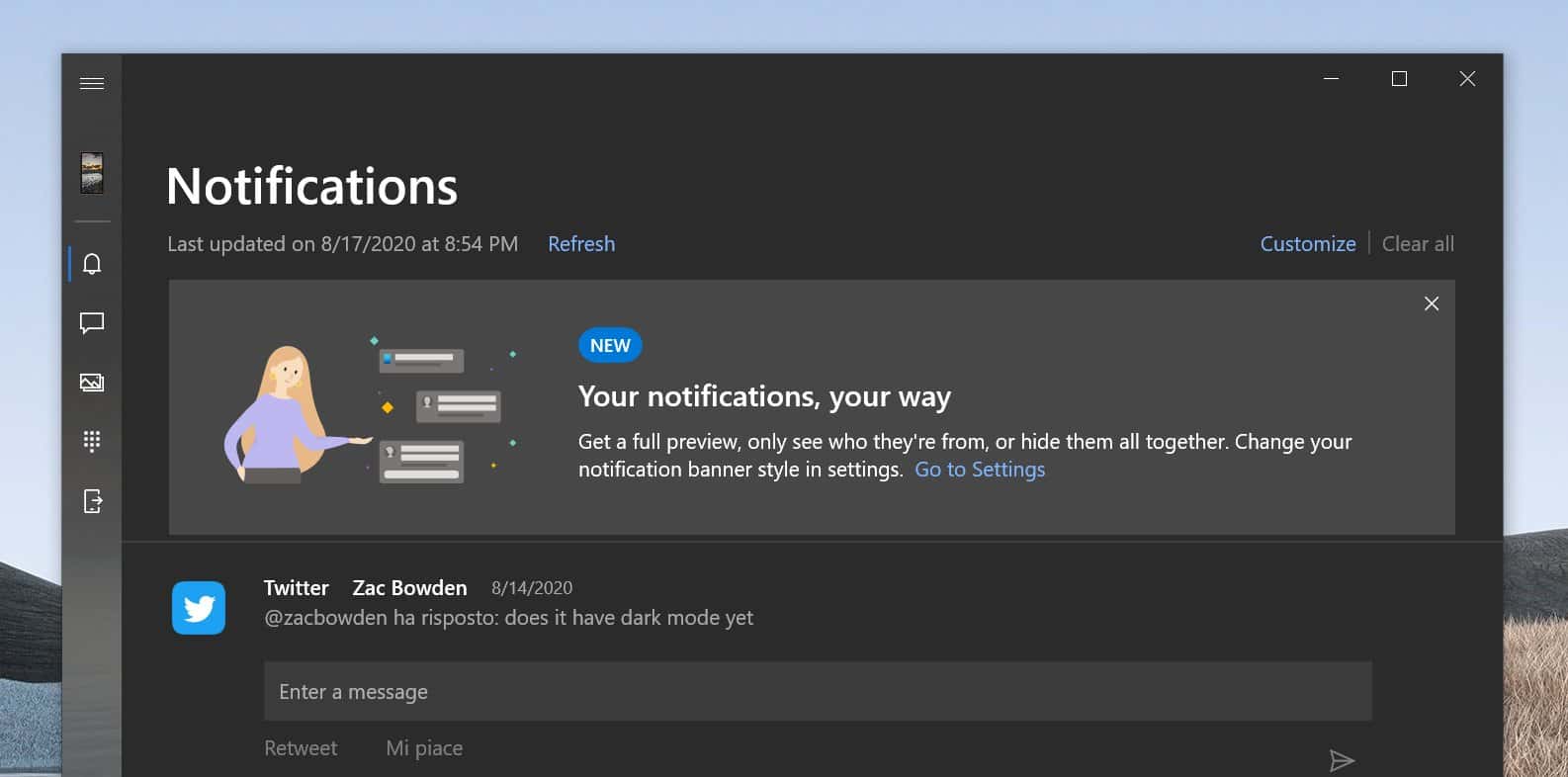Open the Notifications bell tab
Viewport: 1568px width, 777px height.
(92, 264)
